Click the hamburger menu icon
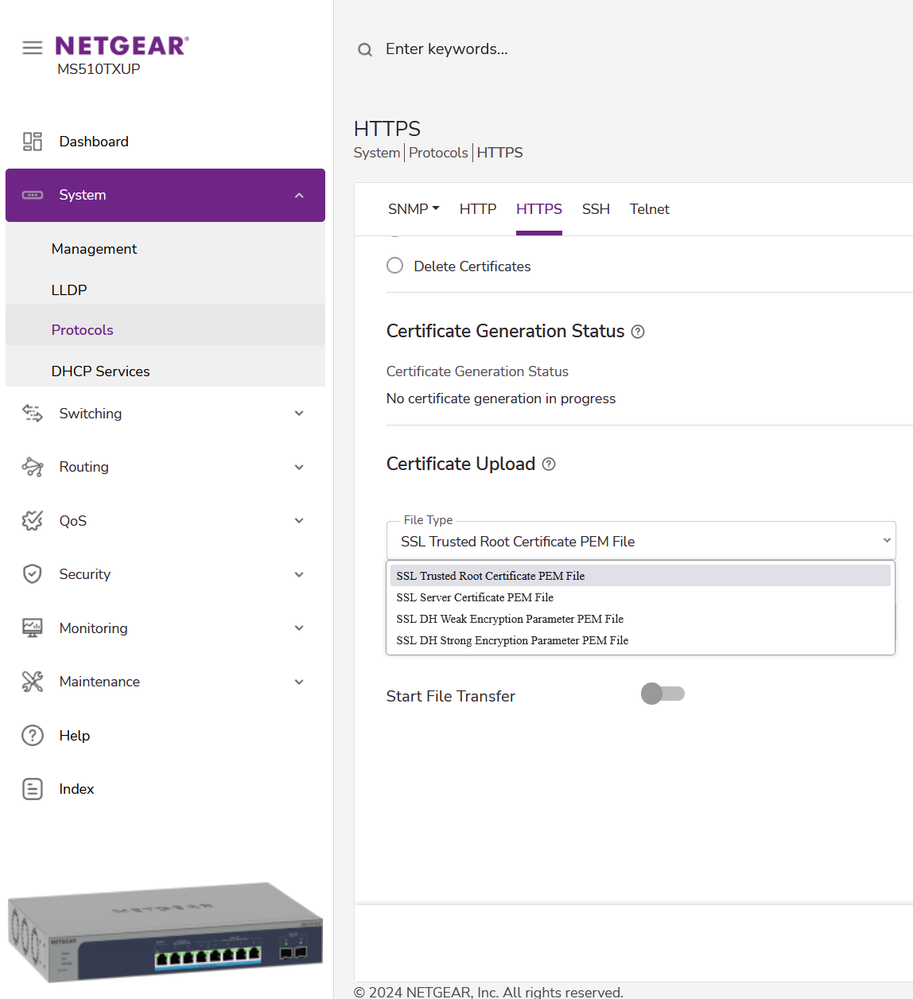Image resolution: width=913 pixels, height=999 pixels. (32, 47)
